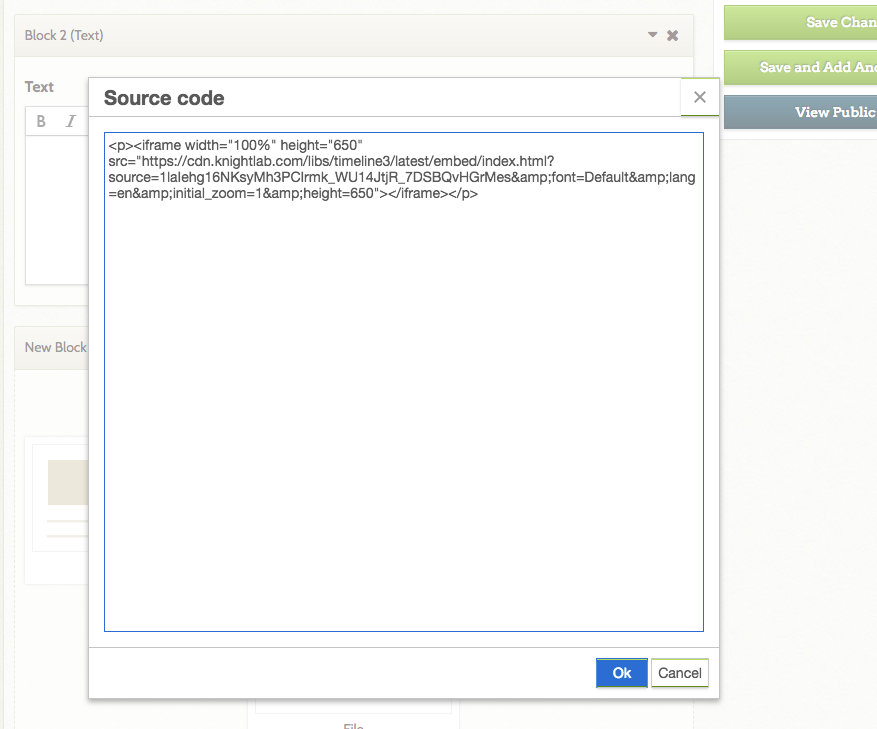The width and height of the screenshot is (877, 729).
Task: Confirm the source code with Ok
Action: (621, 673)
